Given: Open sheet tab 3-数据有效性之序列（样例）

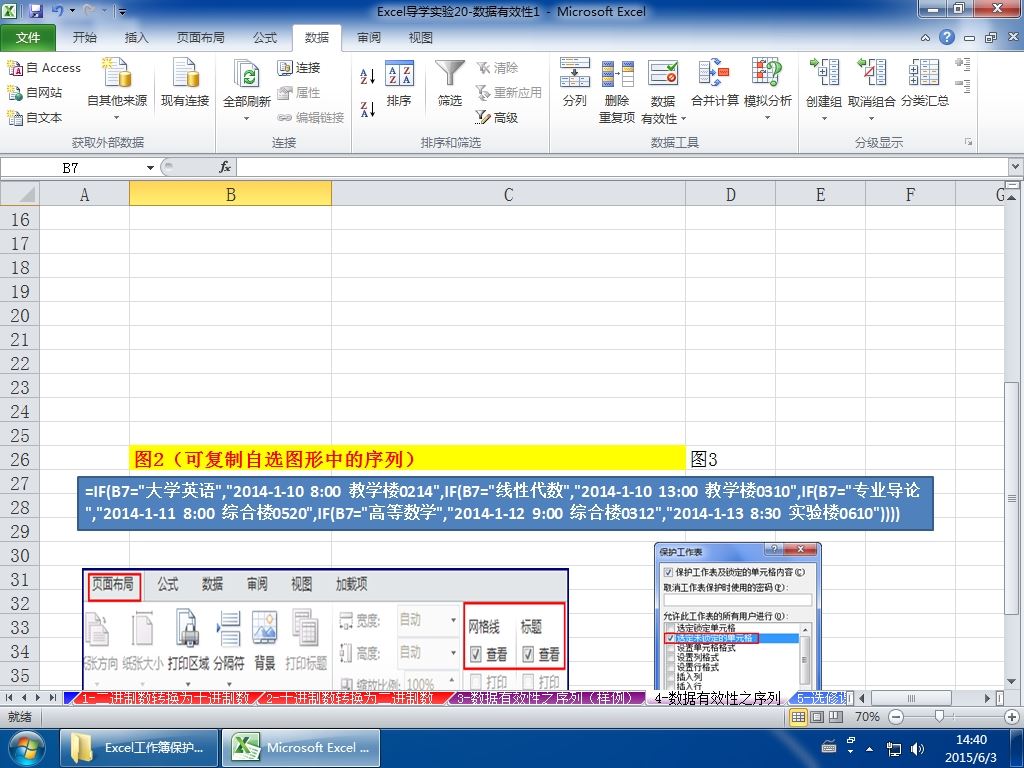Looking at the screenshot, I should tap(546, 698).
